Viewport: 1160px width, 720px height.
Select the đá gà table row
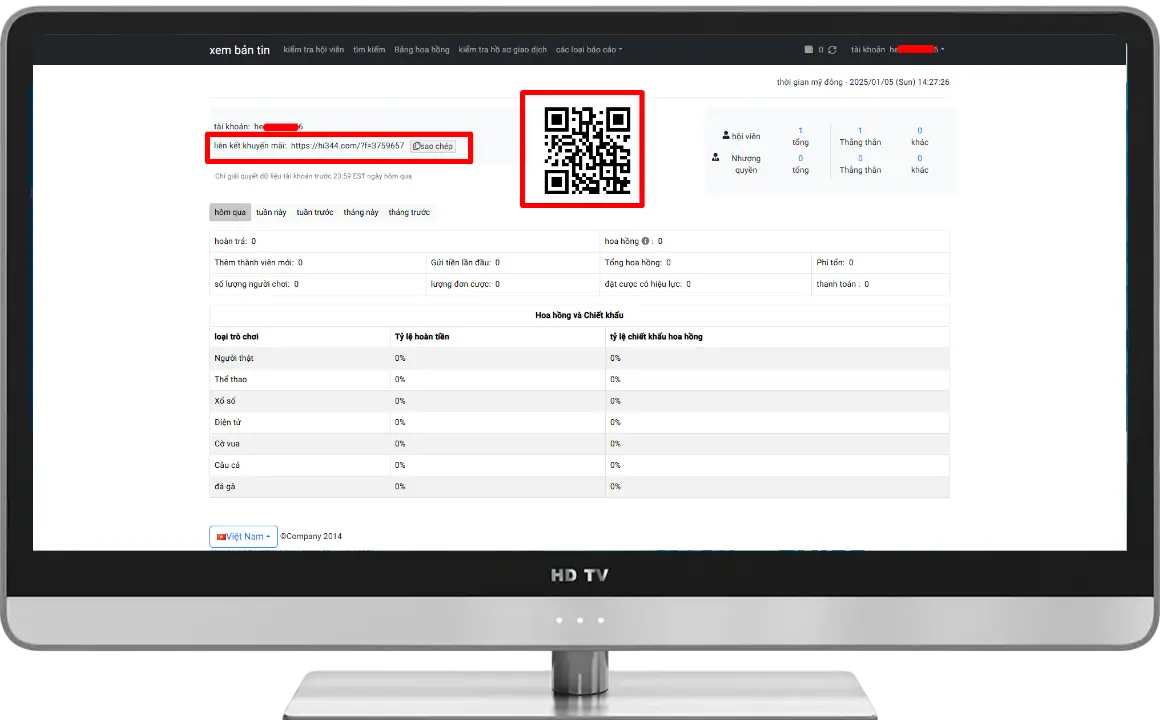point(579,487)
